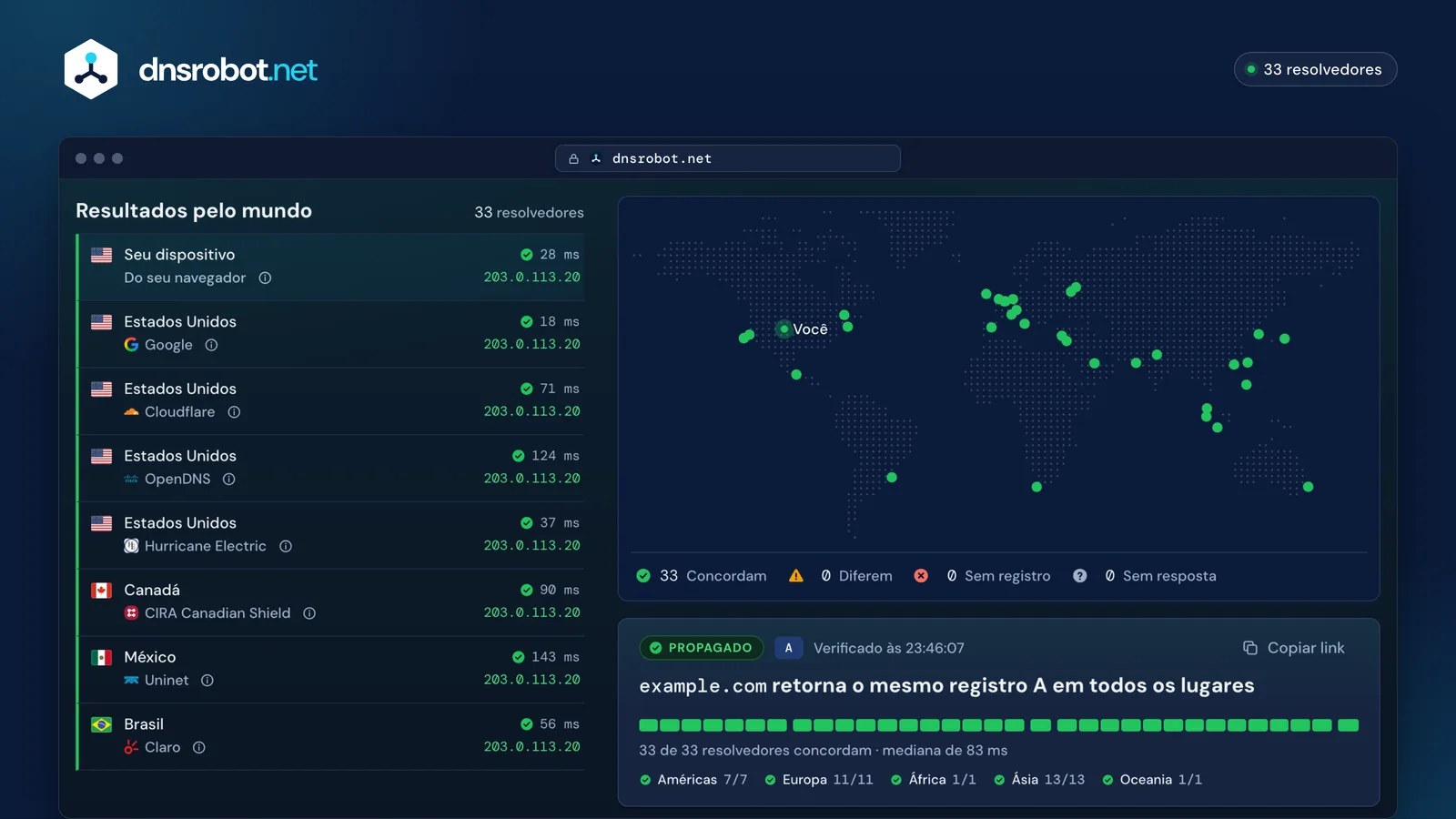Click the Google logo icon
Viewport: 1456px width, 819px height.
coord(131,345)
